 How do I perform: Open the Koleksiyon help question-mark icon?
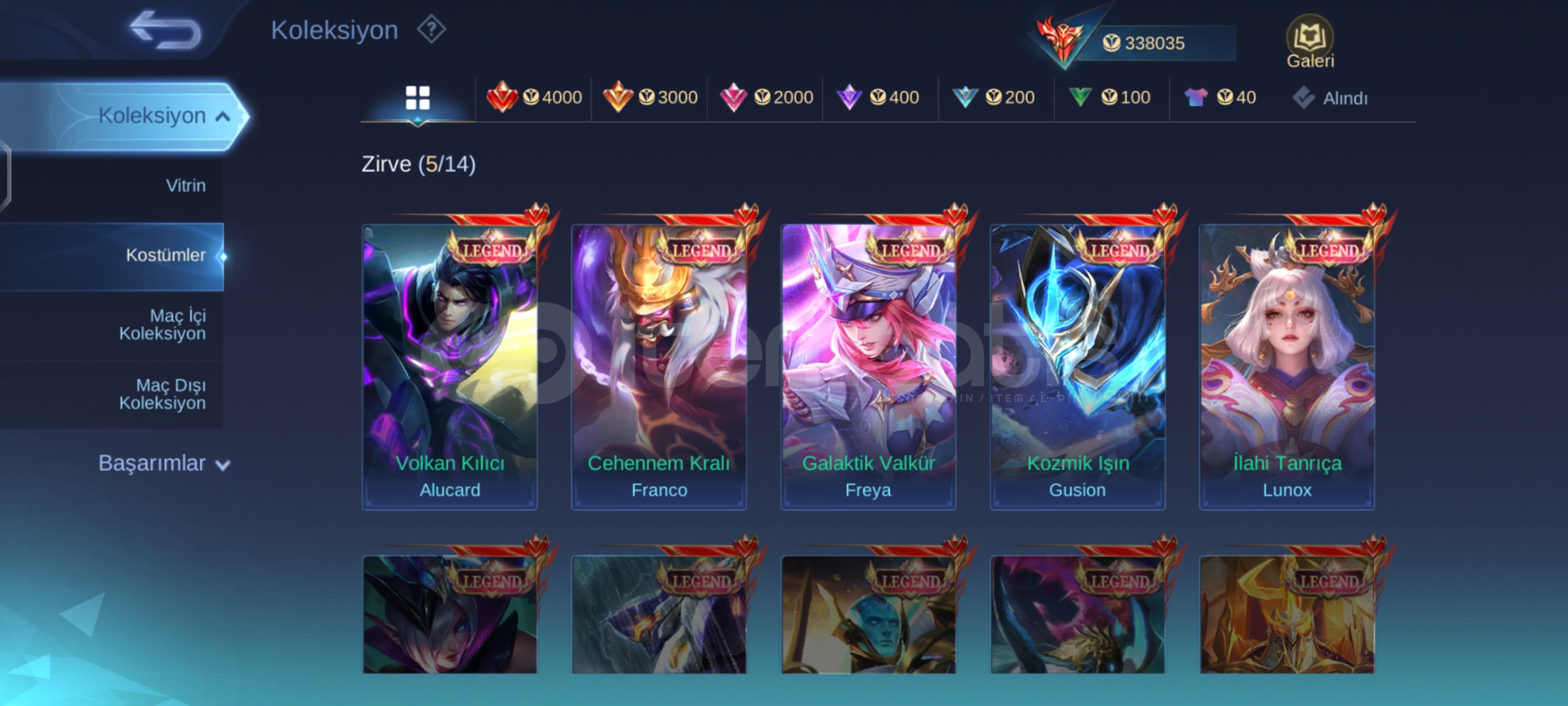431,29
